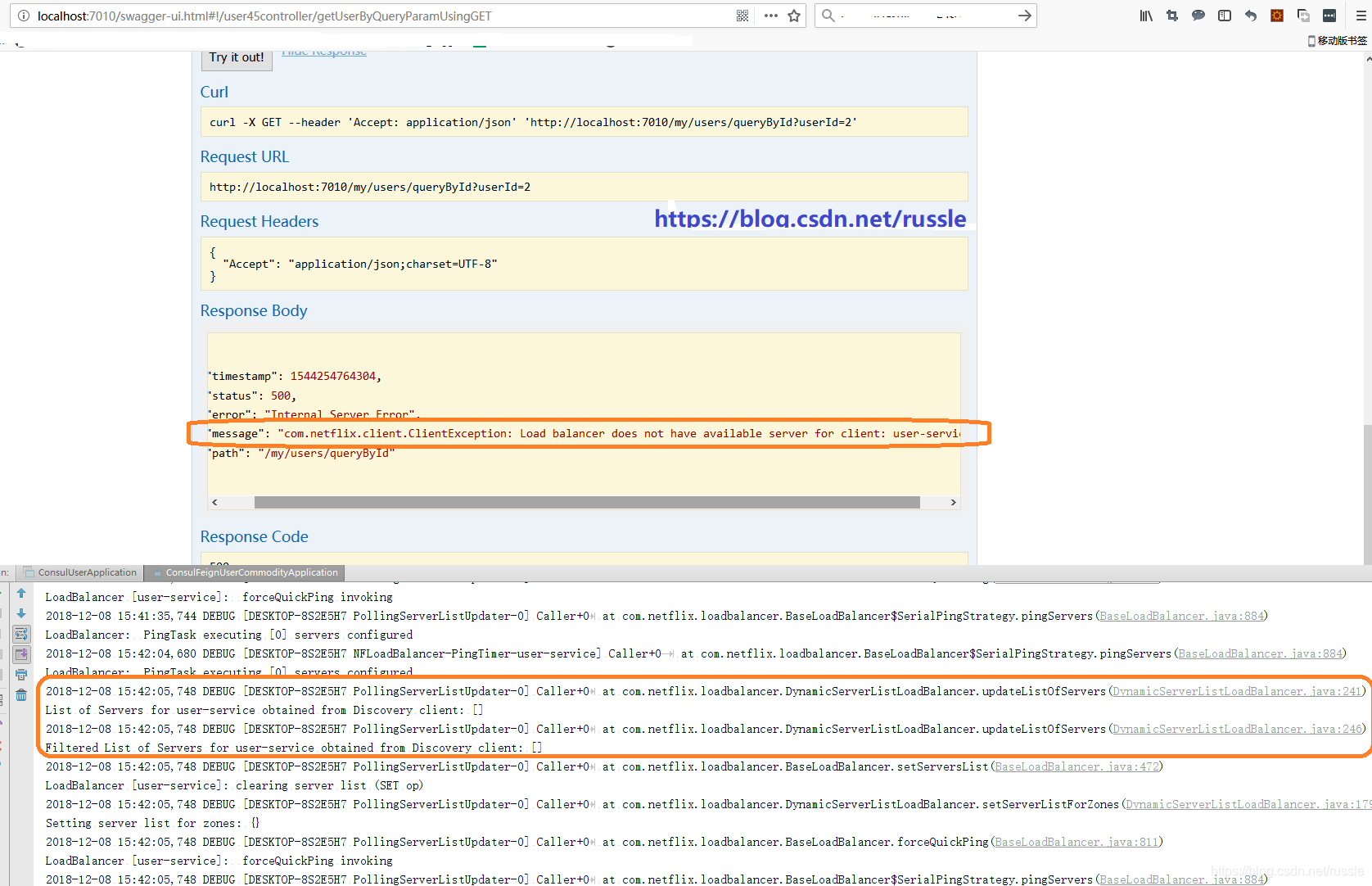Viewport: 1372px width, 886px height.
Task: Click the search magnifier icon
Action: coord(828,16)
